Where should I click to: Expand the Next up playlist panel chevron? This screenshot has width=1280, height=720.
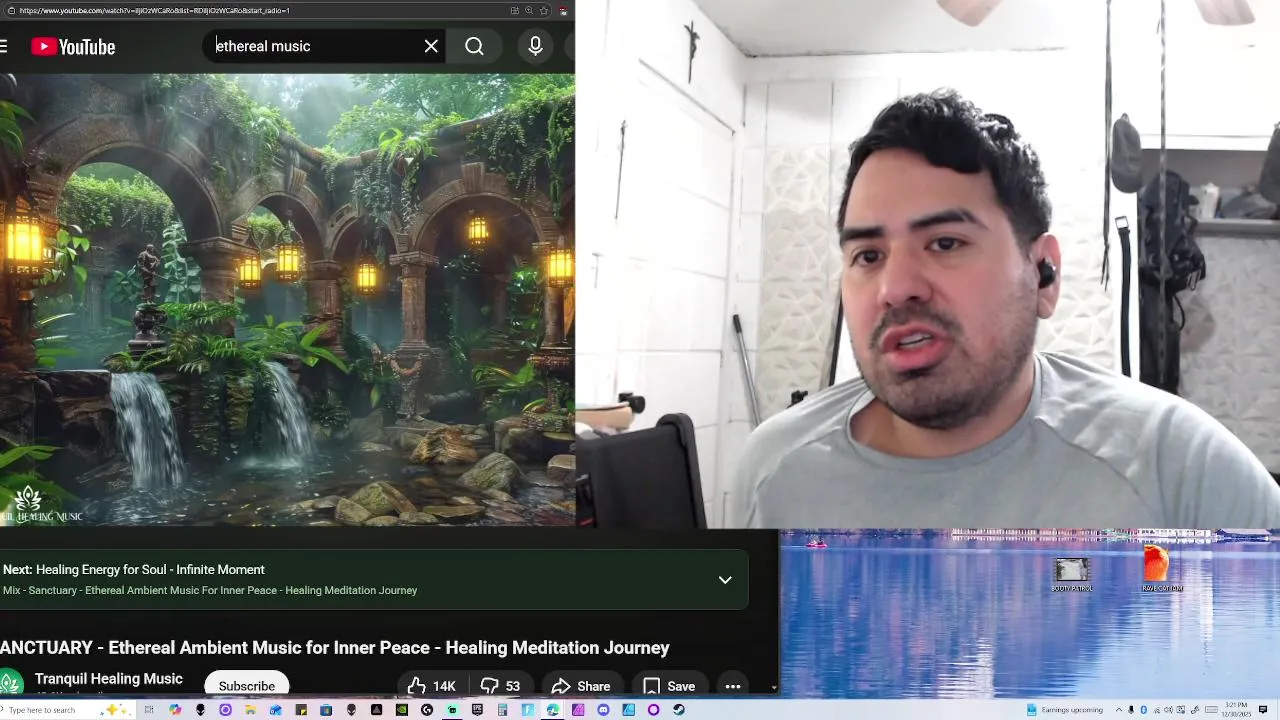[x=725, y=580]
